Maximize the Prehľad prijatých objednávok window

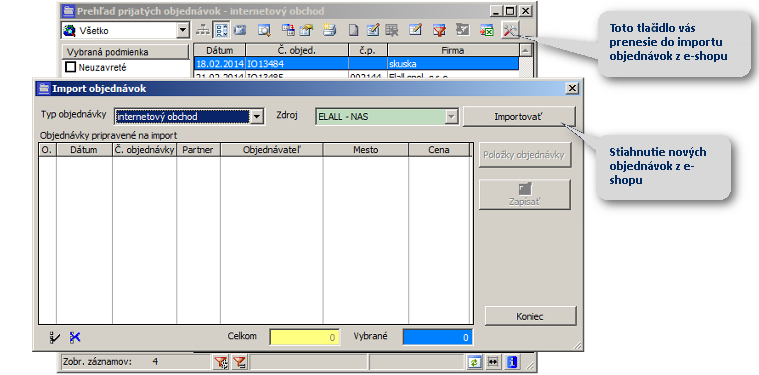pyautogui.click(x=510, y=11)
